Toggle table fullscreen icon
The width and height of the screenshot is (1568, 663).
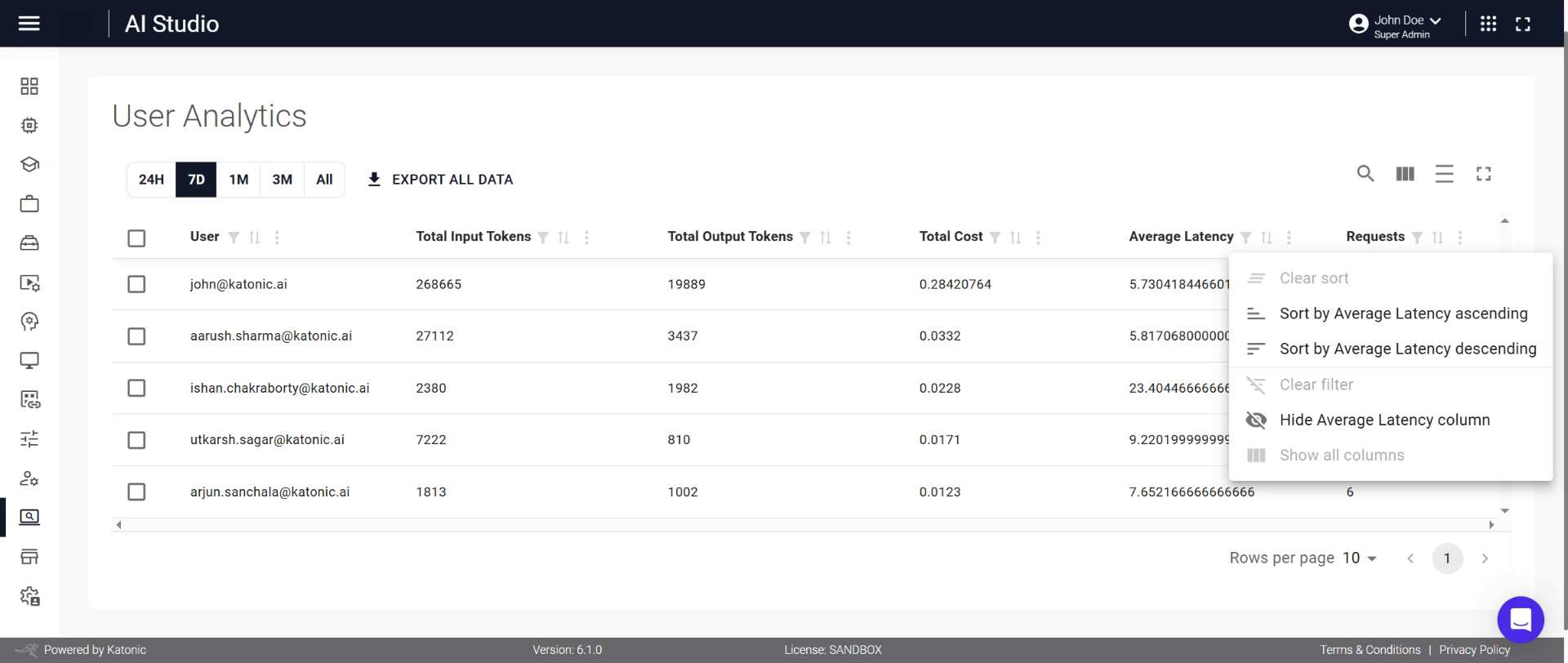(x=1484, y=173)
